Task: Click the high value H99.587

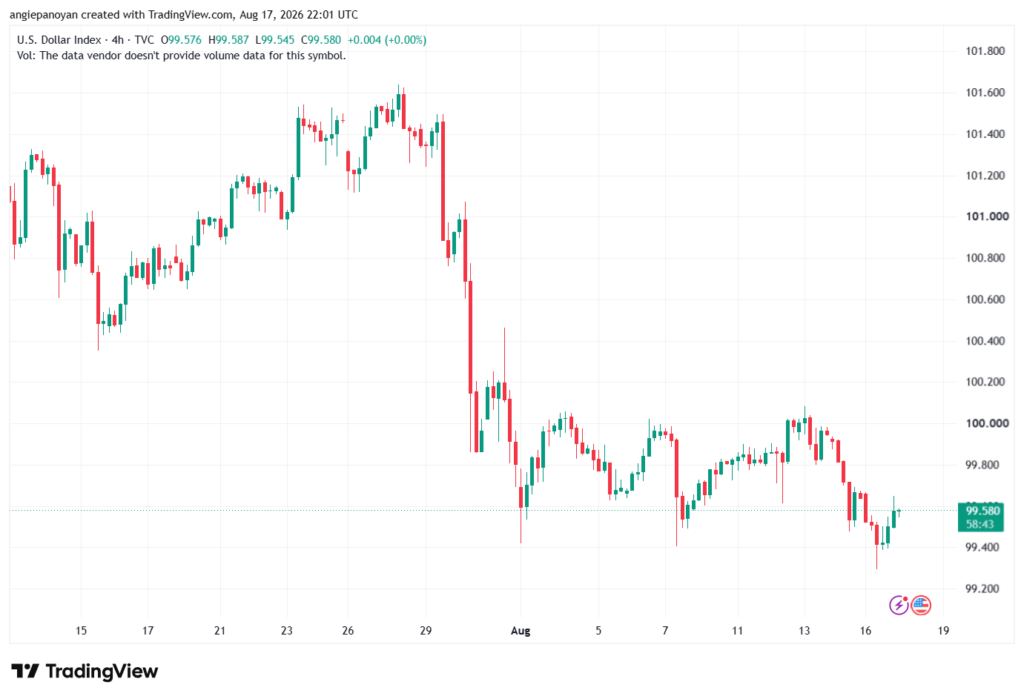Action: point(229,40)
